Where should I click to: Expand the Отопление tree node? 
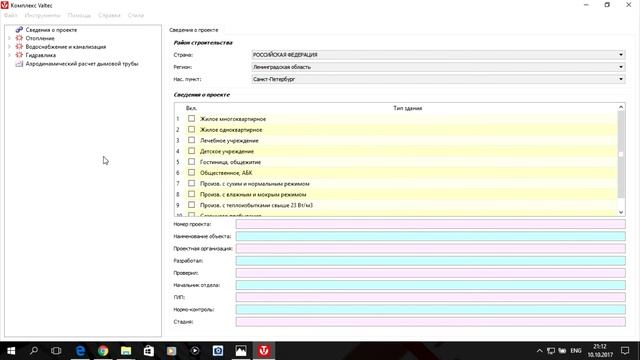pyautogui.click(x=9, y=38)
